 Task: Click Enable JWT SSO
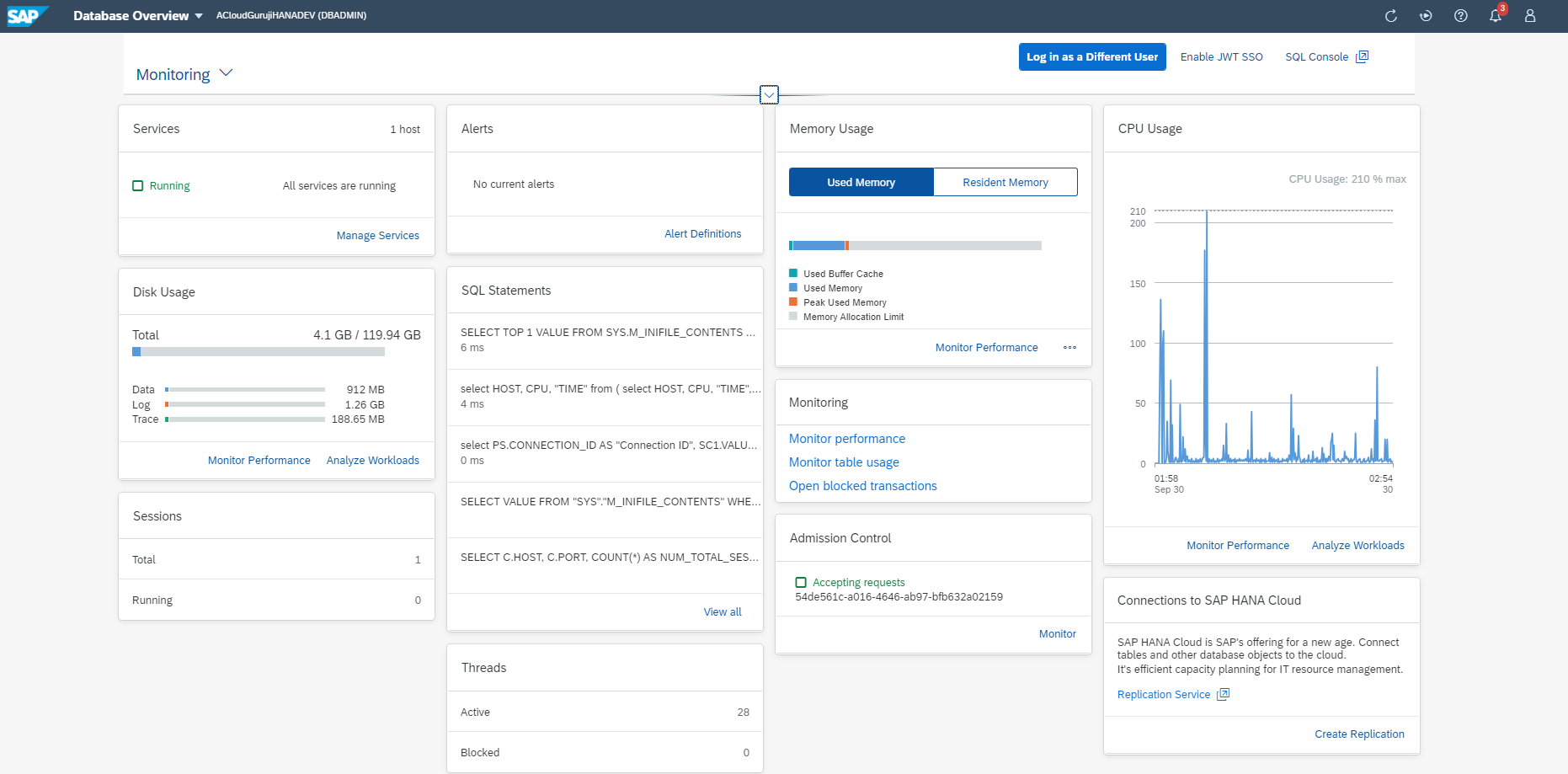(x=1221, y=56)
